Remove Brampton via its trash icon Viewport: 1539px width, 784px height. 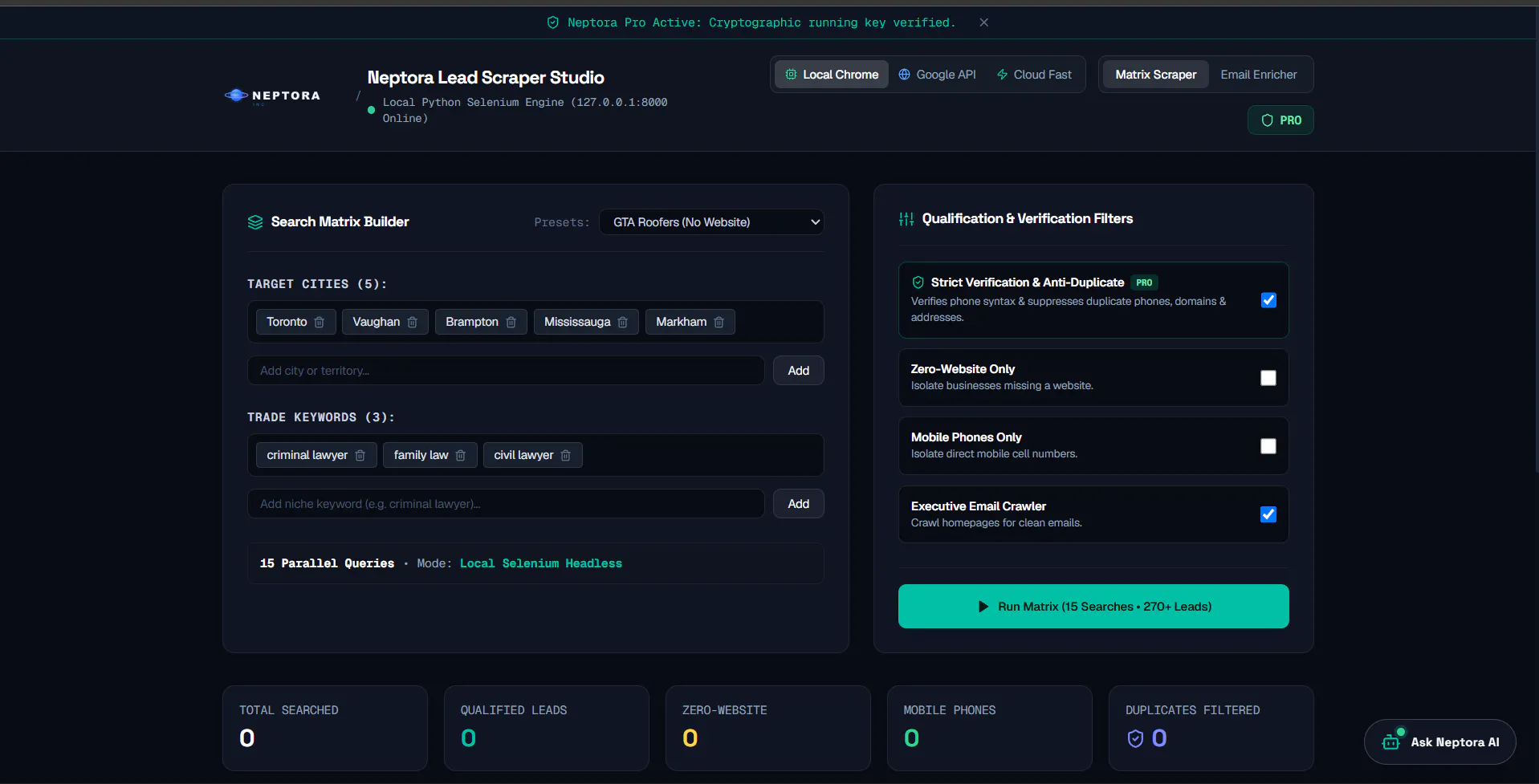[x=511, y=322]
